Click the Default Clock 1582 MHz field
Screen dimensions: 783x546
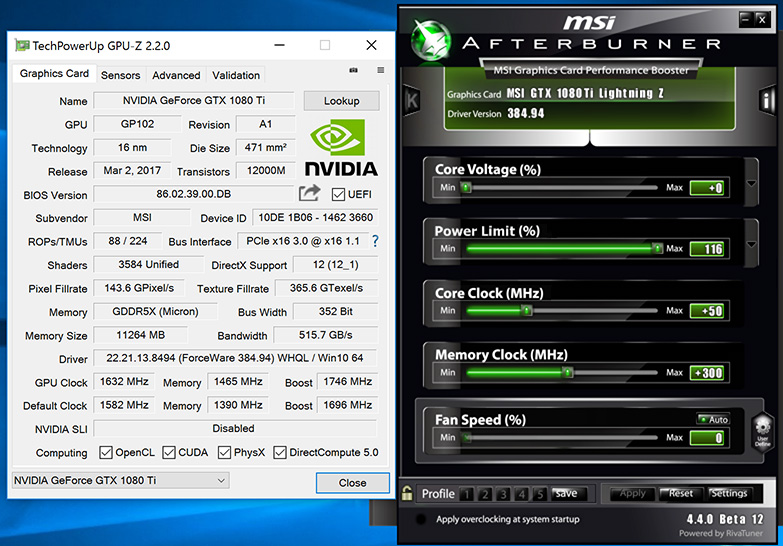coord(124,405)
